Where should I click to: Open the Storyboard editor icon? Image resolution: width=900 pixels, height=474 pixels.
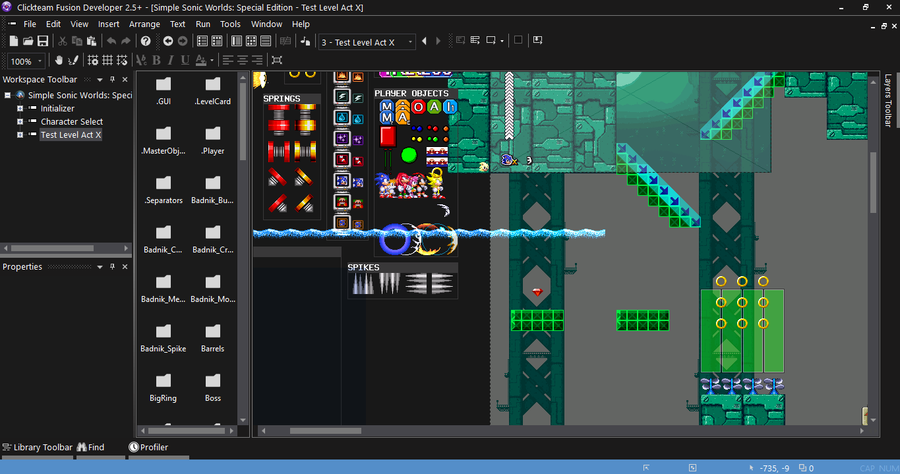pyautogui.click(x=203, y=41)
